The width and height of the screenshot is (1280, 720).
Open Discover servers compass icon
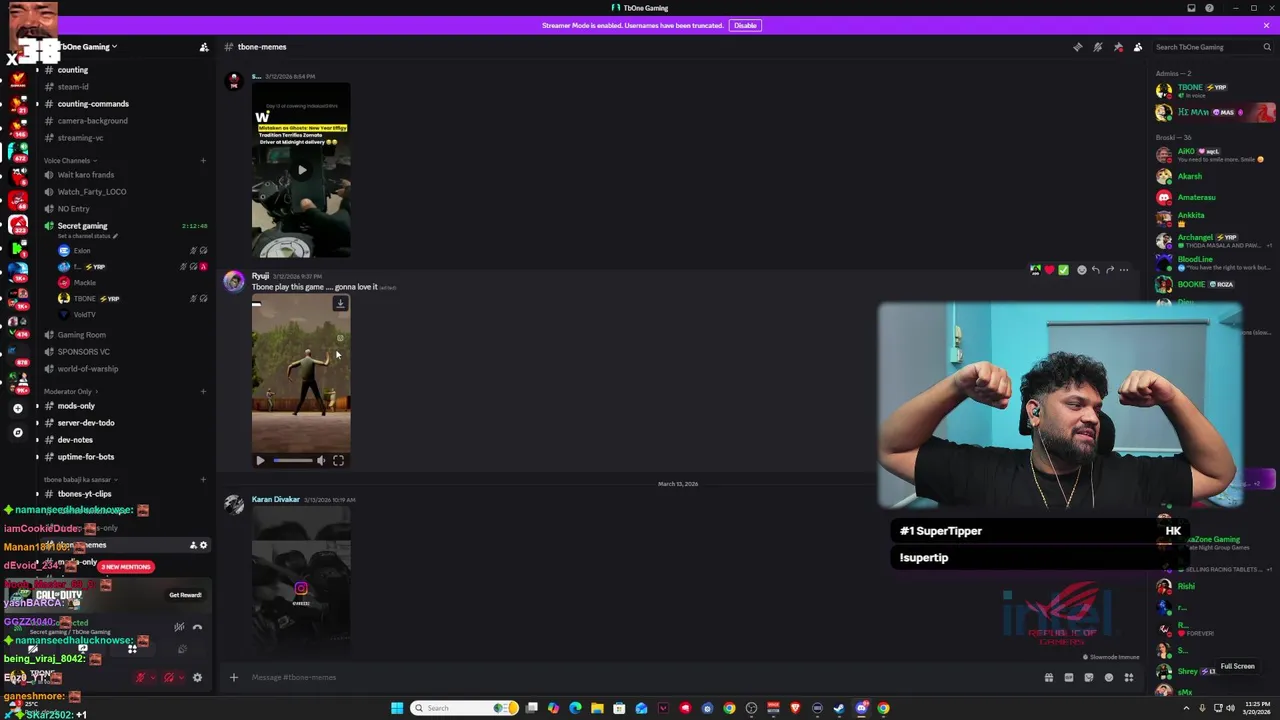point(17,432)
